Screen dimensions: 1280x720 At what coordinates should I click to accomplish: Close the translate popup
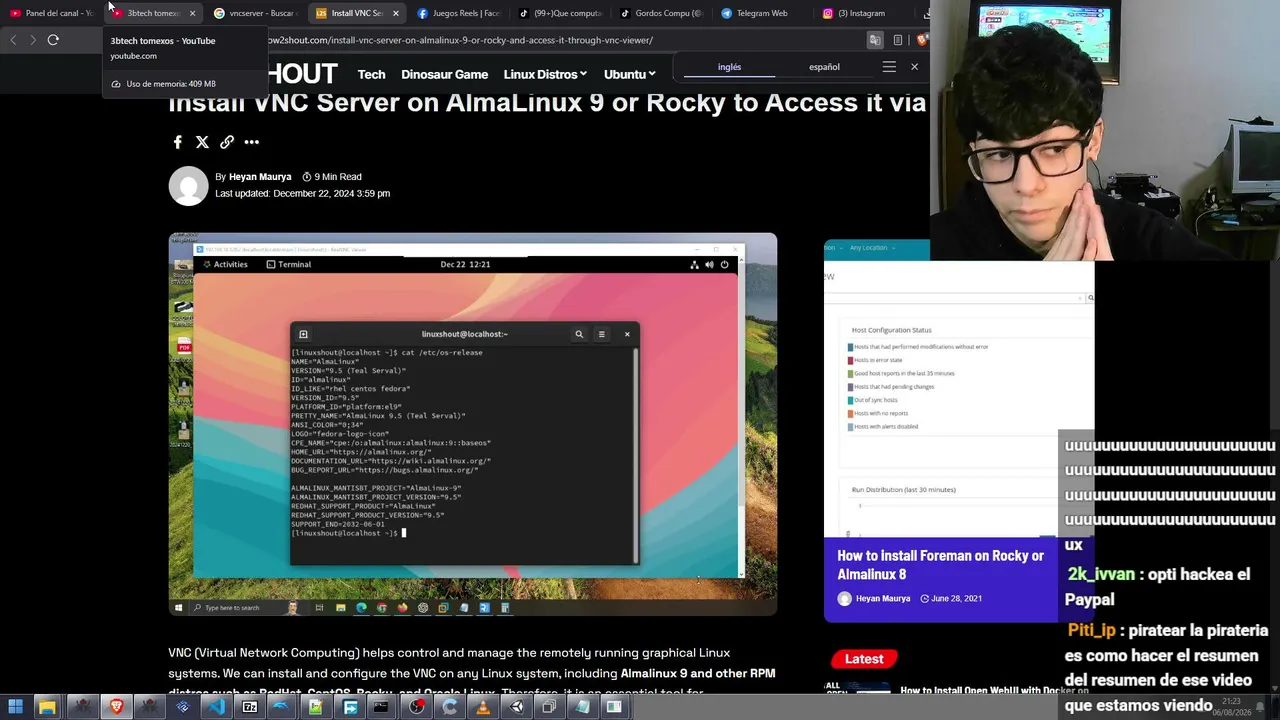[x=914, y=67]
